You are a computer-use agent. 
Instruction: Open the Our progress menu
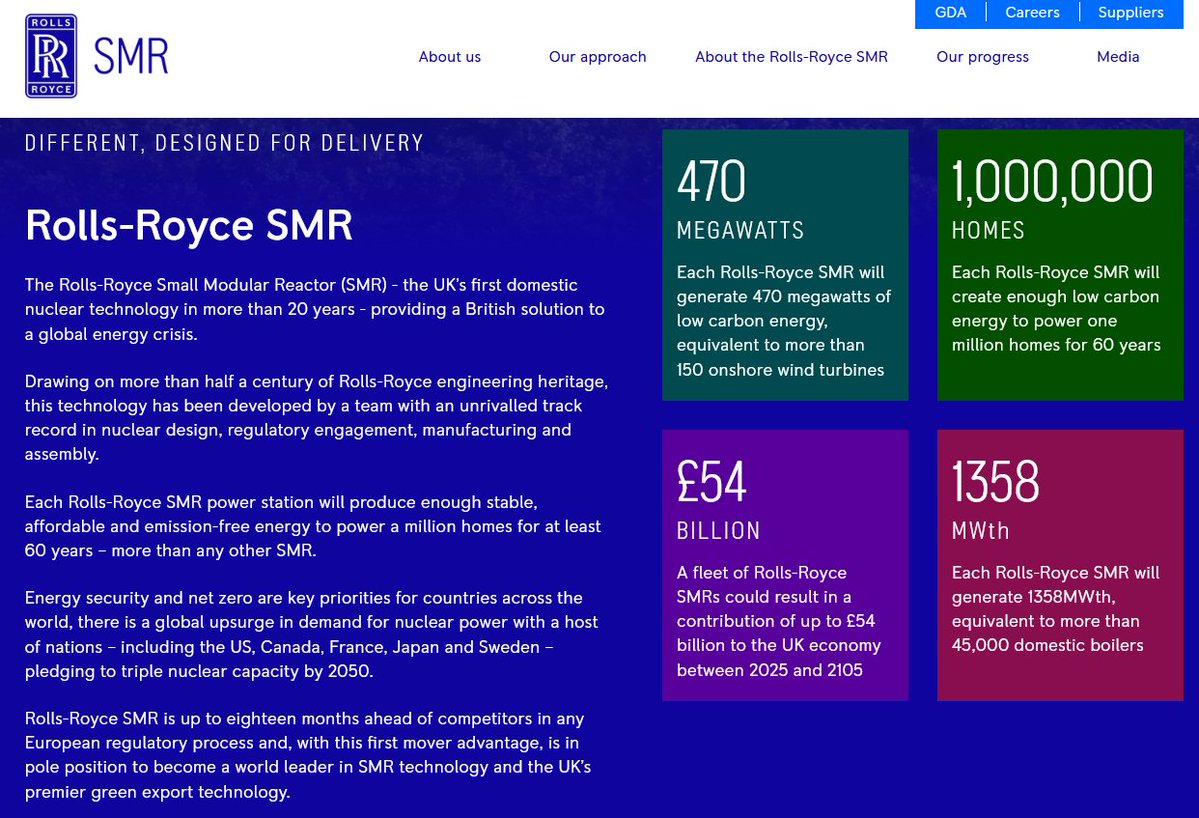pos(983,57)
